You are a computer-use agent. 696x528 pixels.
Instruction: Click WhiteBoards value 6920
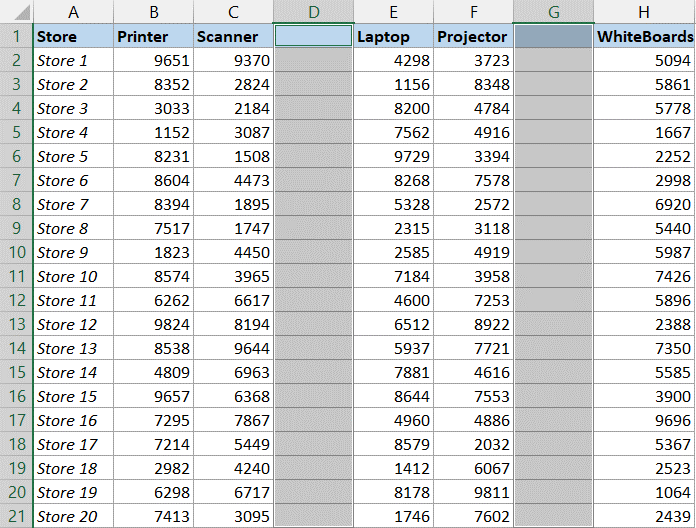[x=645, y=204]
